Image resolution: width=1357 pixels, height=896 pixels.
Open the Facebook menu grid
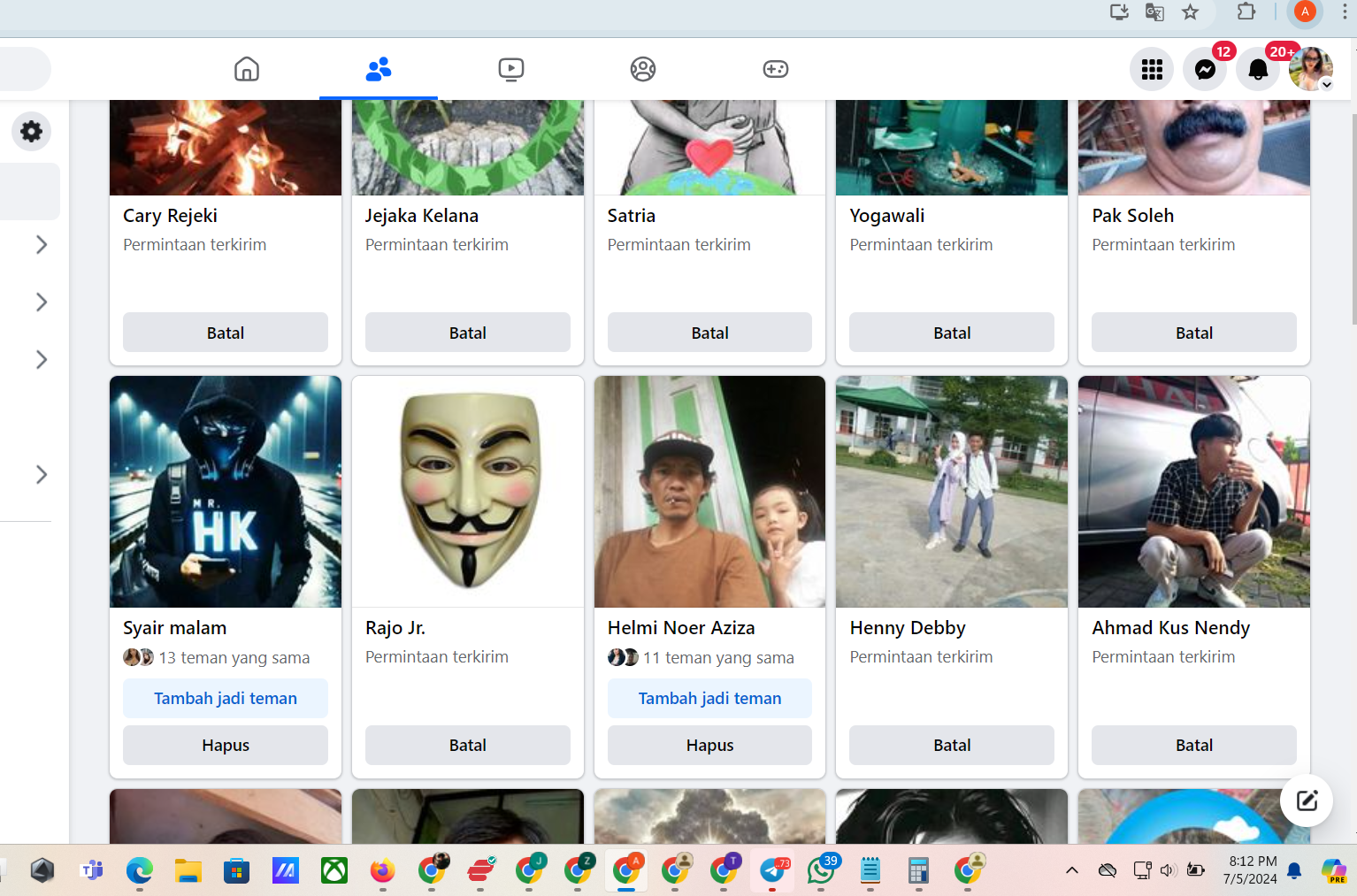tap(1152, 69)
